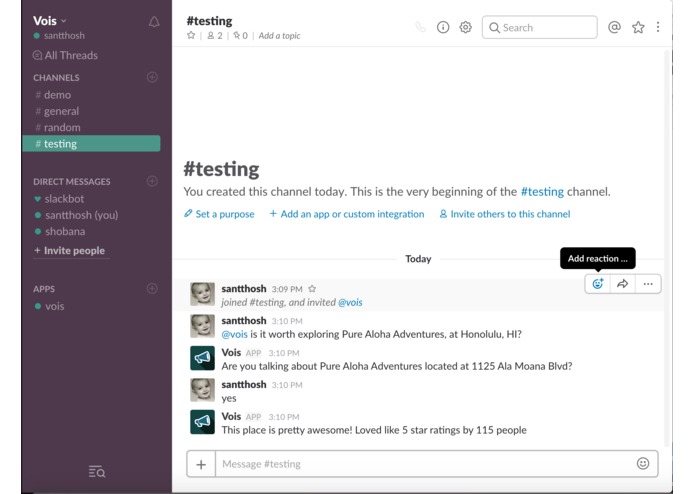Add an app using Apps plus icon
Image resolution: width=695 pixels, height=494 pixels.
[152, 288]
